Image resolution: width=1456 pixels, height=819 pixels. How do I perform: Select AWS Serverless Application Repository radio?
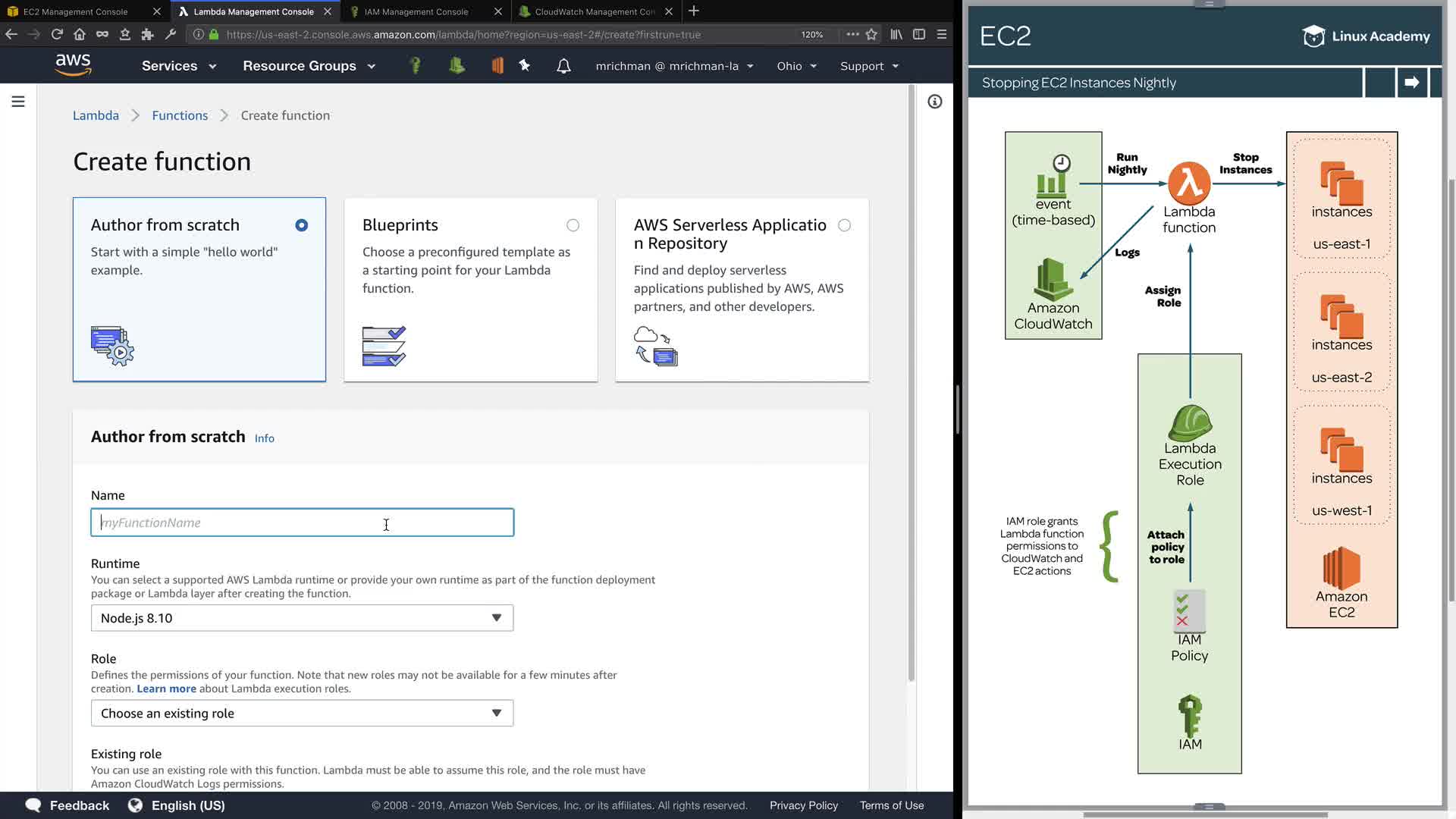coord(844,225)
